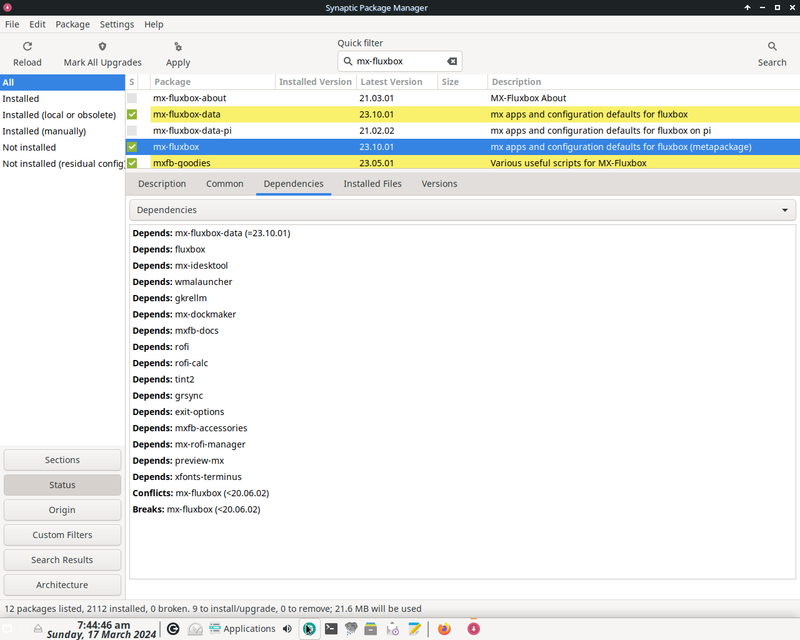Viewport: 800px width, 640px height.
Task: Toggle the mx-fluxbox-about status checkbox
Action: 132,98
